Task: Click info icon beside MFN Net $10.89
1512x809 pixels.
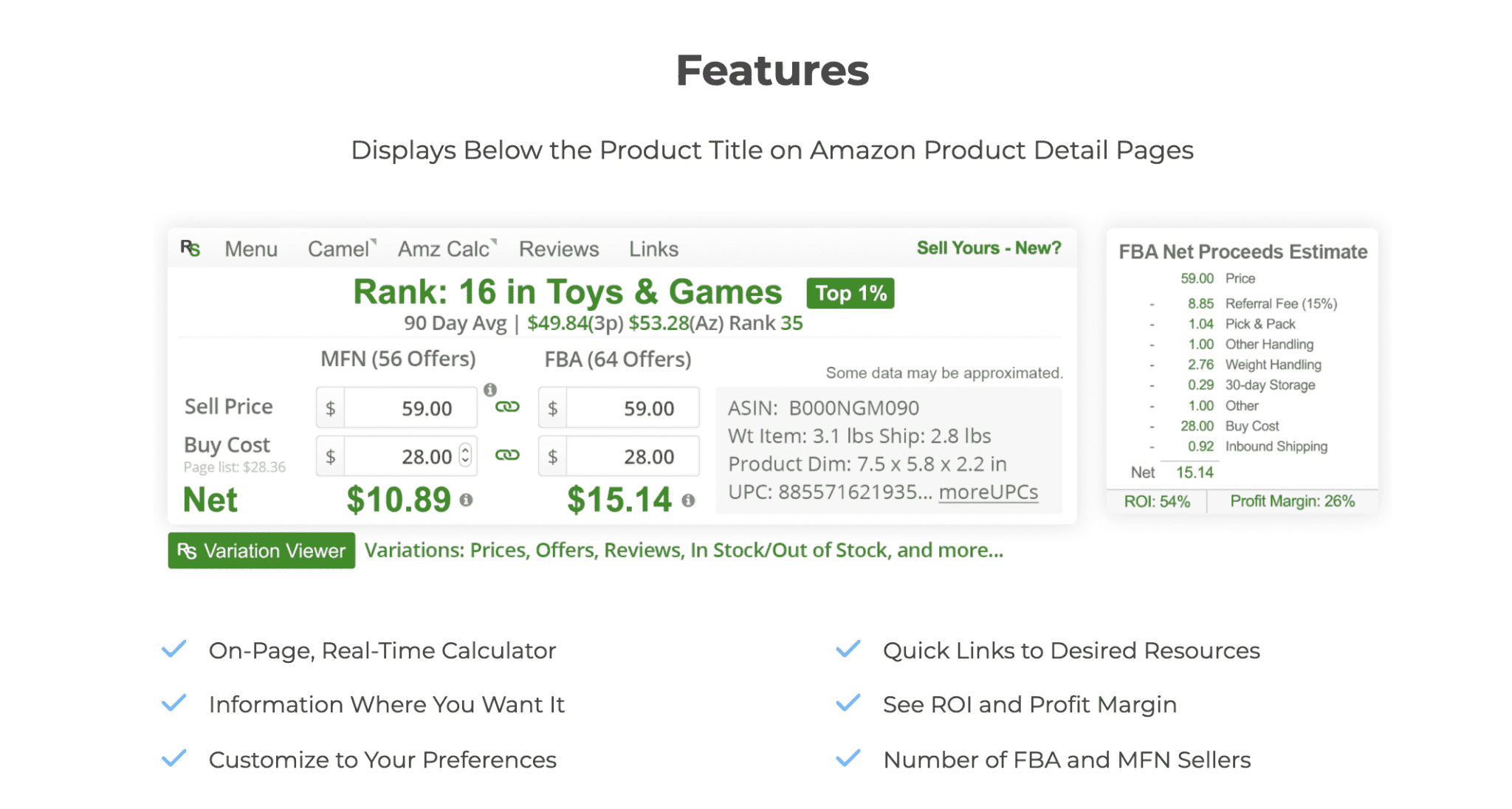Action: point(466,500)
